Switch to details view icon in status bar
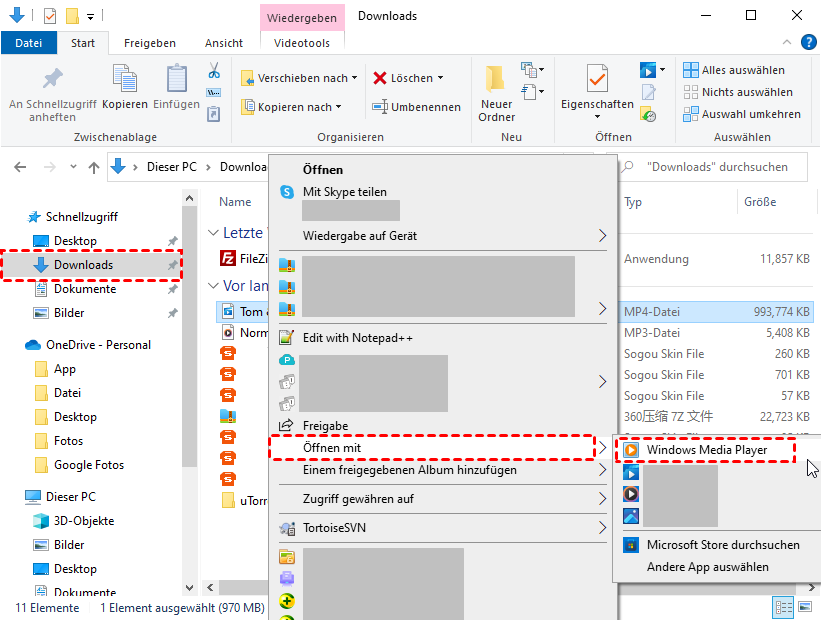821x620 pixels. [x=784, y=607]
